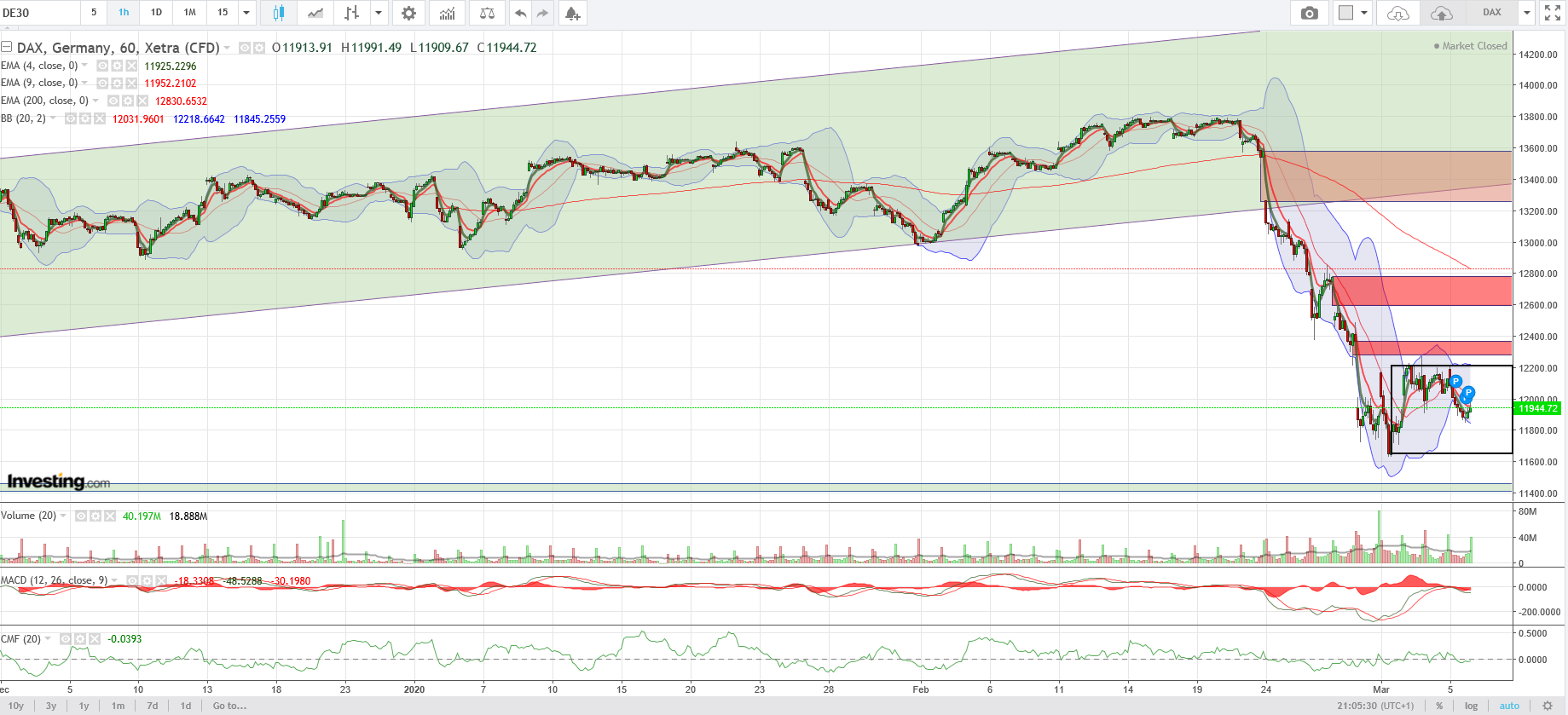Save chart layout to cloud

point(1441,13)
